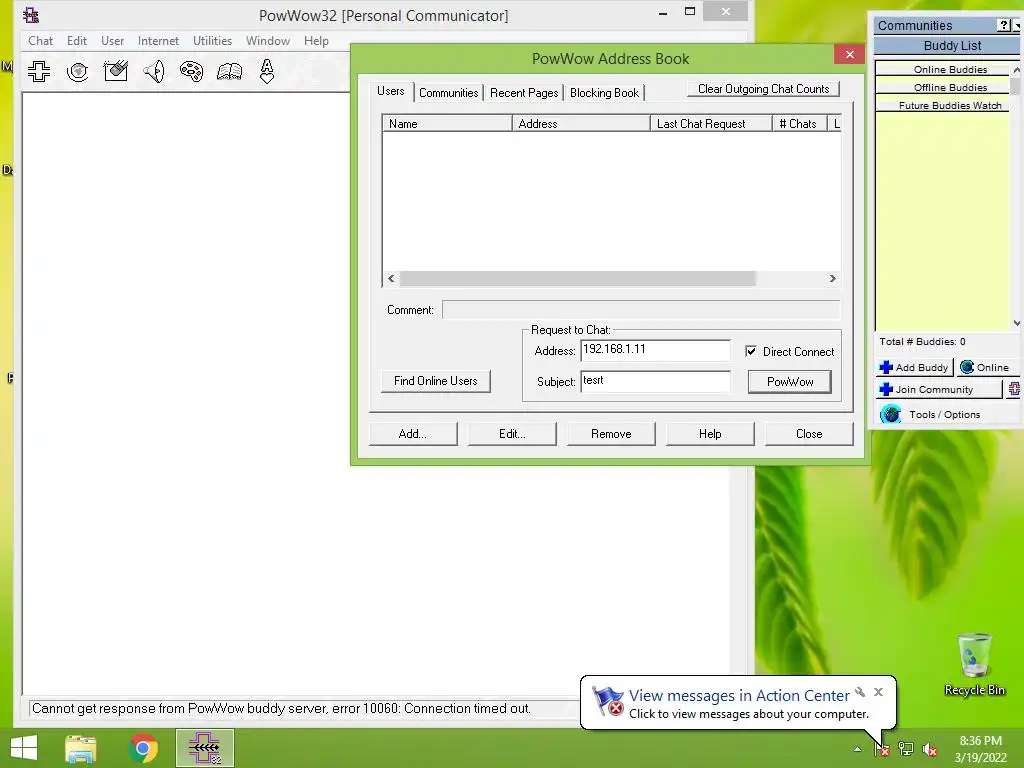
Task: Open the Recycle Bin desktop icon
Action: click(974, 664)
